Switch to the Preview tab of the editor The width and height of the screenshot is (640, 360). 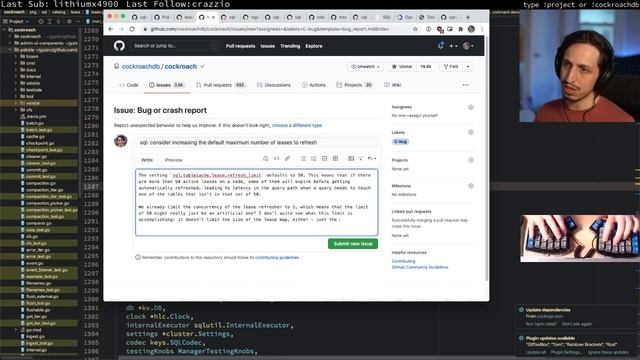coord(173,160)
